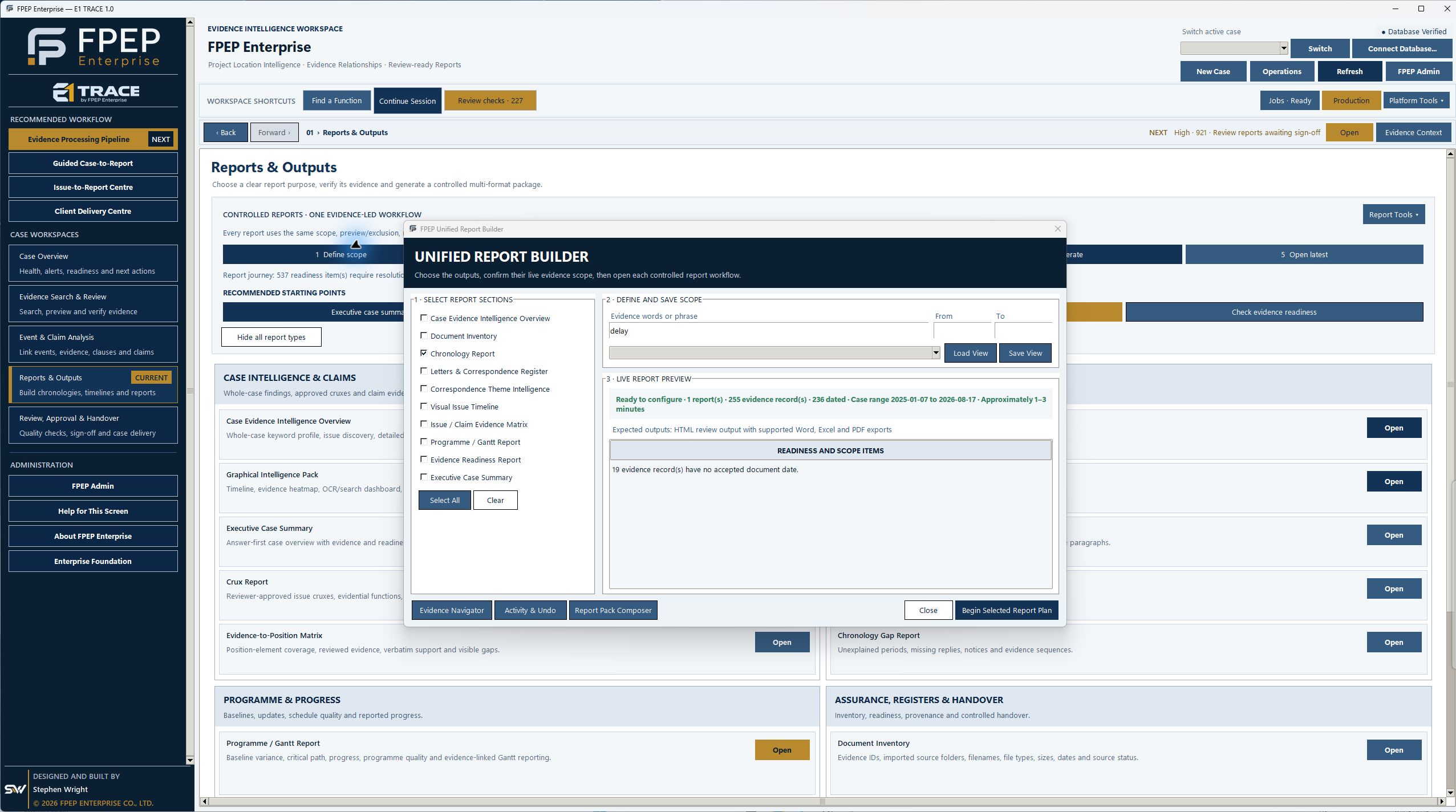Screen dimensions: 1456x812
Task: Close the Unified Report Builder dialog with X
Action: [1058, 229]
